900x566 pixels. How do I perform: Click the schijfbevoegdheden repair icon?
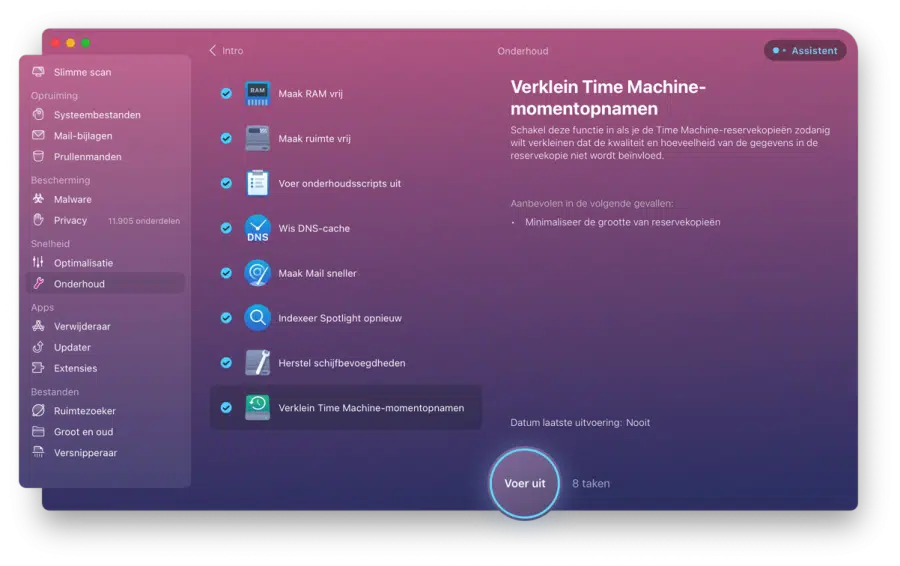pyautogui.click(x=257, y=362)
